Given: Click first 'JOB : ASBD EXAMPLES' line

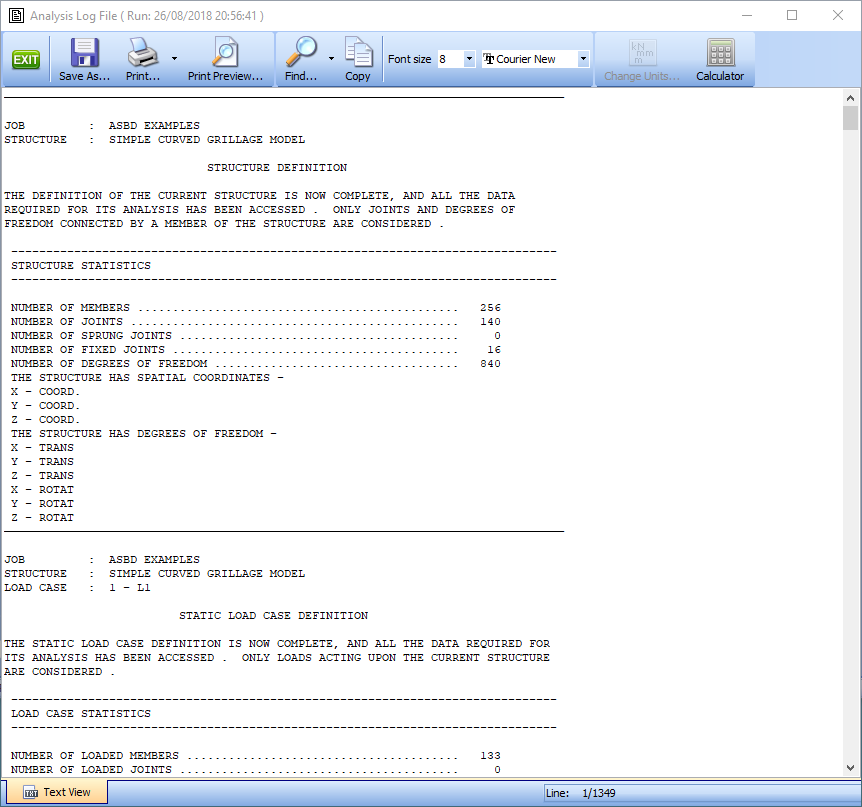Looking at the screenshot, I should pyautogui.click(x=102, y=126).
